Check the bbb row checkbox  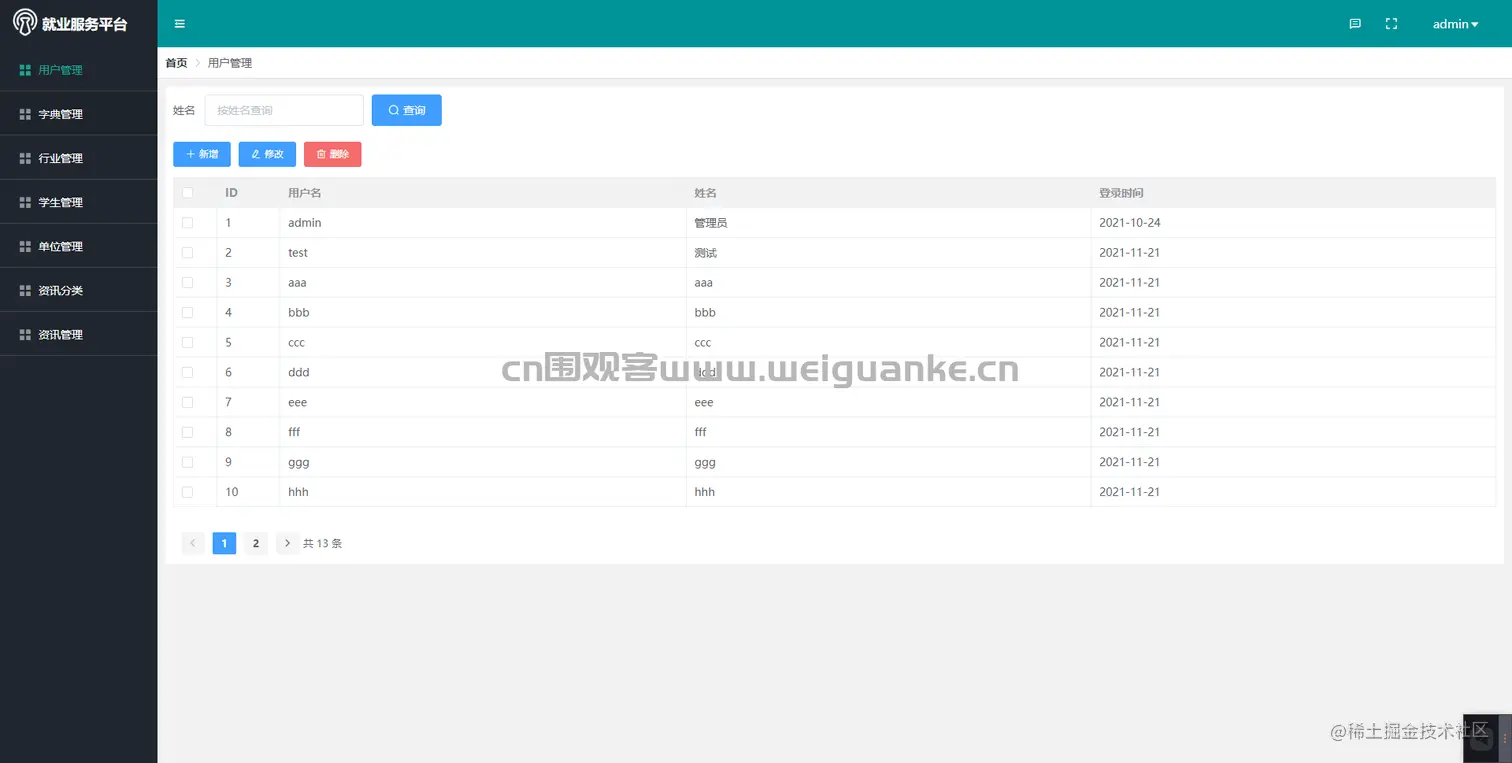187,312
